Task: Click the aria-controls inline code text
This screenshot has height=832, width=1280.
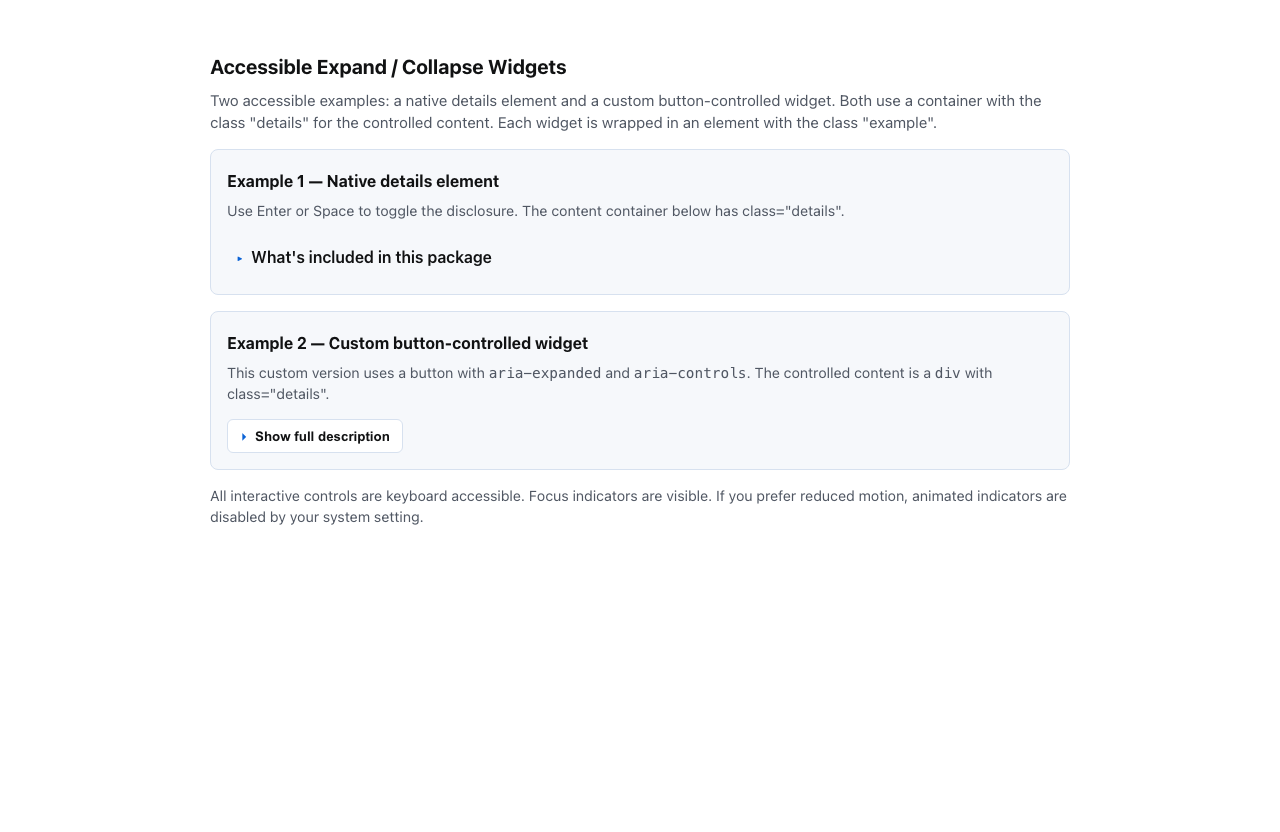Action: pyautogui.click(x=689, y=373)
